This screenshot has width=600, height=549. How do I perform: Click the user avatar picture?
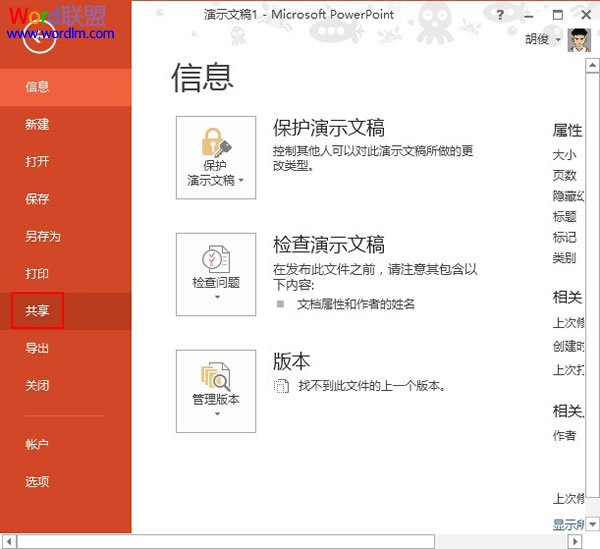pos(579,40)
